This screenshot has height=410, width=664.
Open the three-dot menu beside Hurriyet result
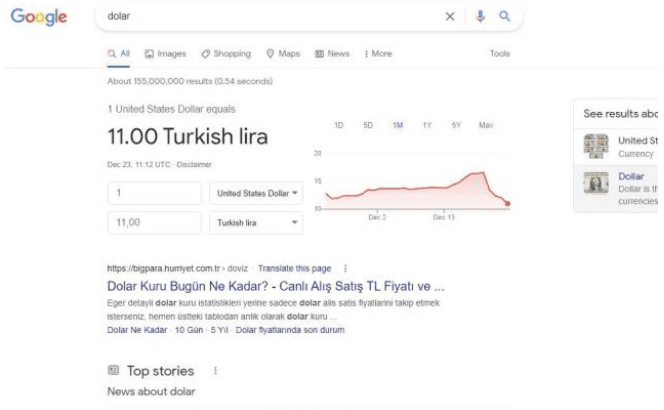[346, 268]
